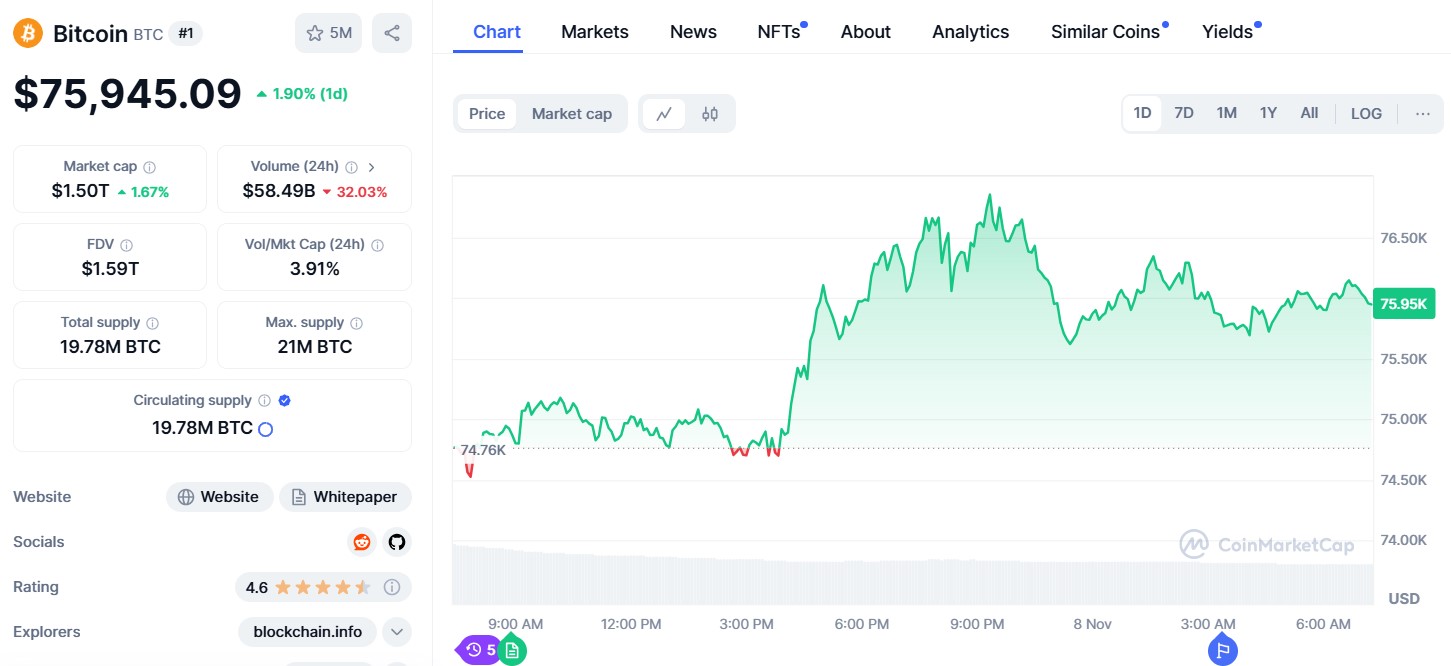The height and width of the screenshot is (666, 1451).
Task: Open the About tab
Action: (x=866, y=32)
